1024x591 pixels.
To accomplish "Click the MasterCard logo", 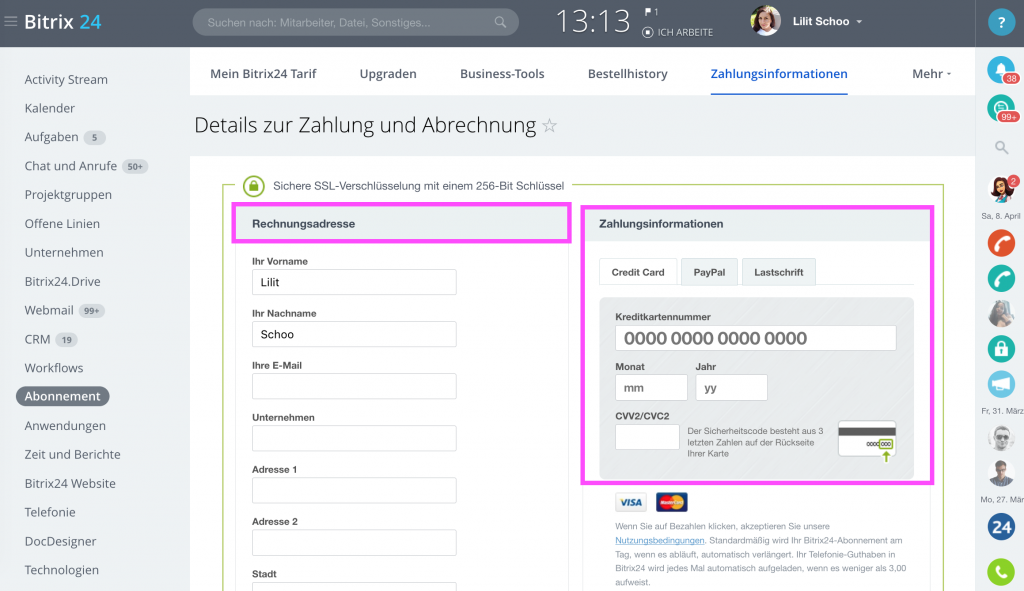I will coord(671,502).
